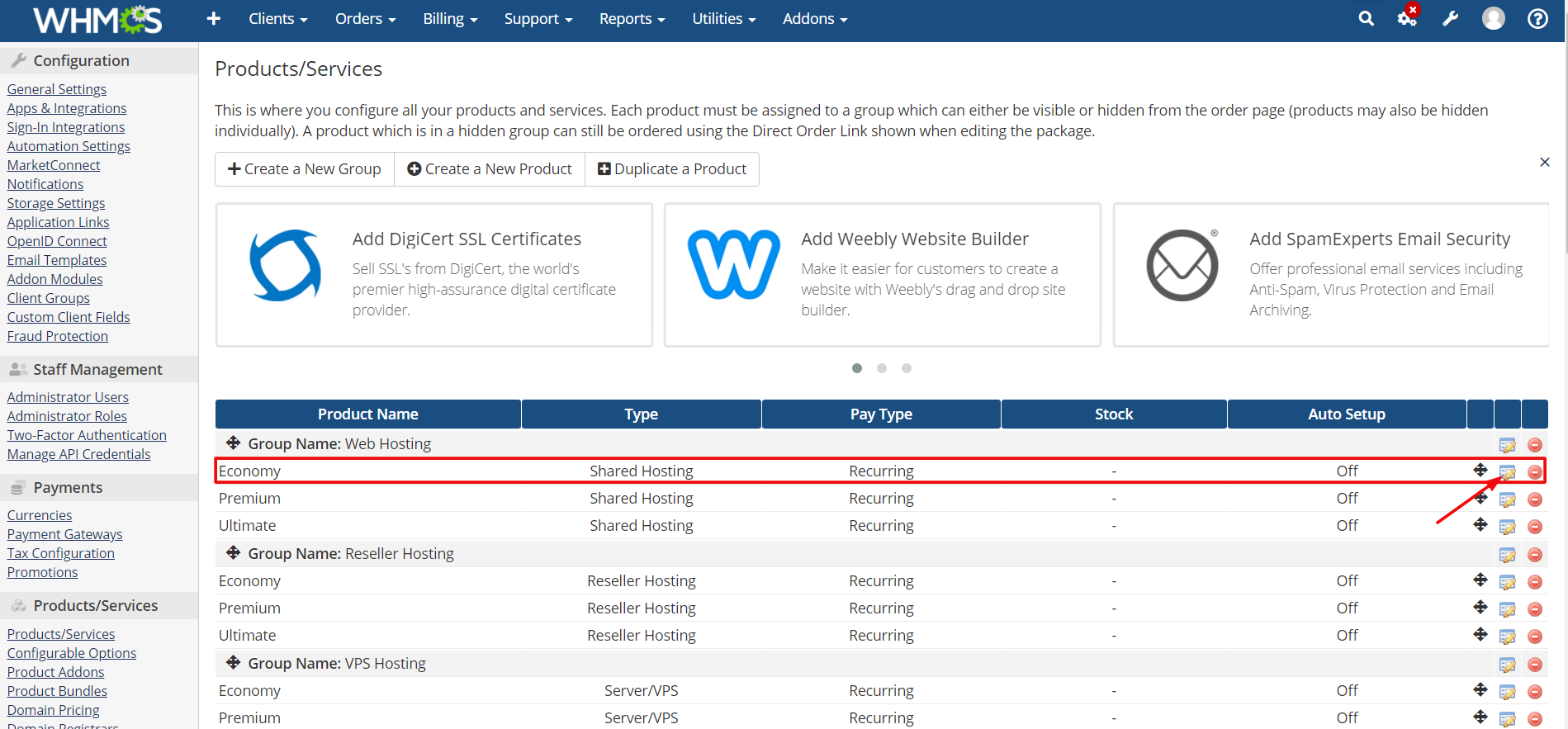
Task: Open the help question mark icon
Action: click(x=1537, y=19)
